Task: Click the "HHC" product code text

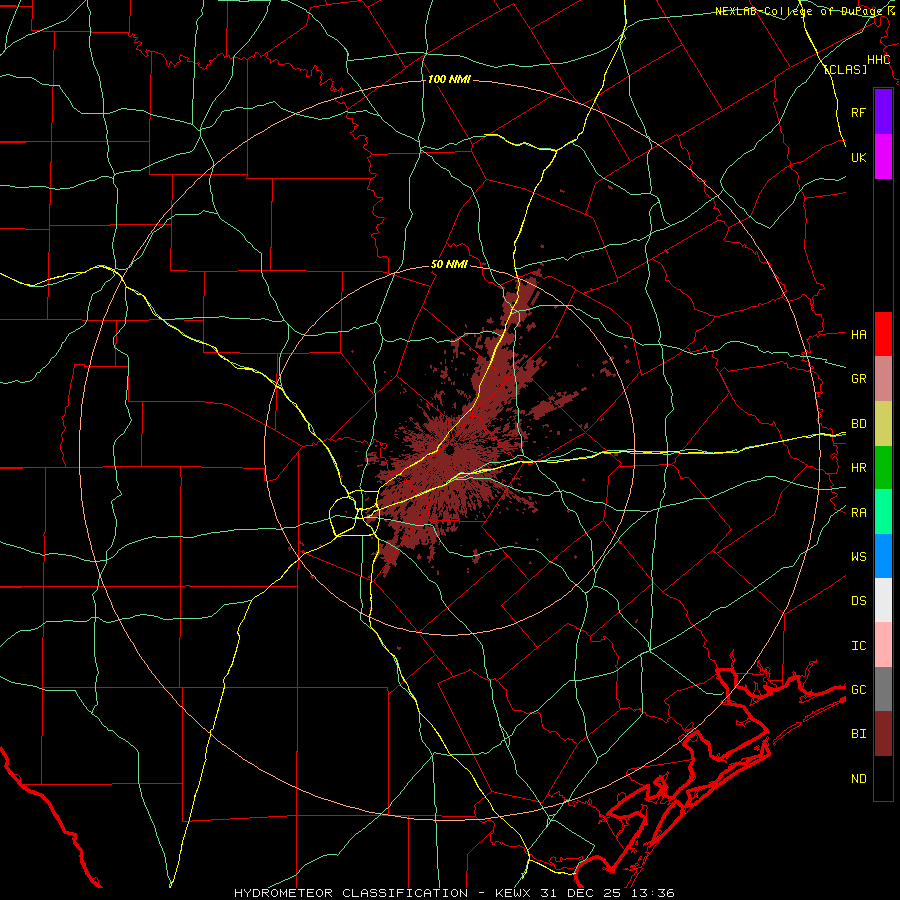Action: coord(878,60)
